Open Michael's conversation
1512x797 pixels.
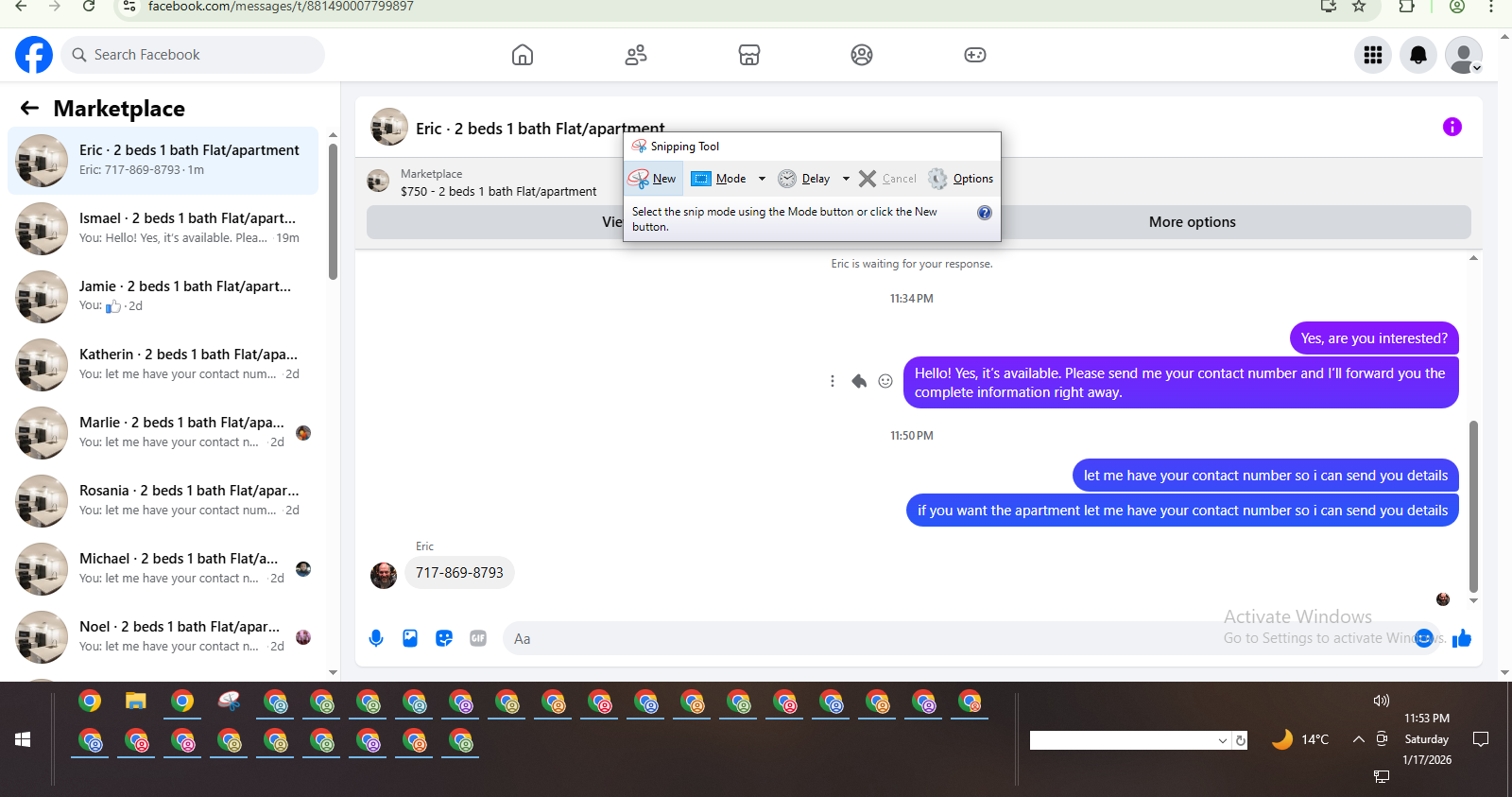[163, 569]
